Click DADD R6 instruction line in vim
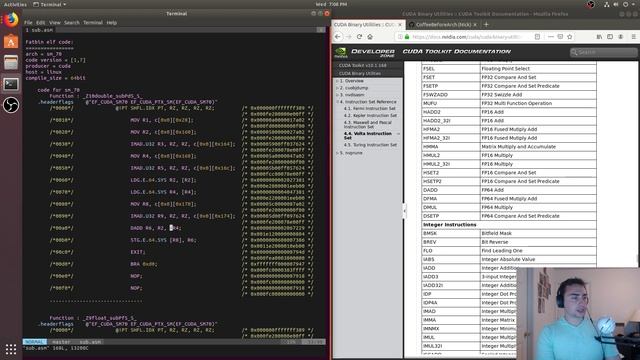This screenshot has width=640, height=360. coord(156,228)
